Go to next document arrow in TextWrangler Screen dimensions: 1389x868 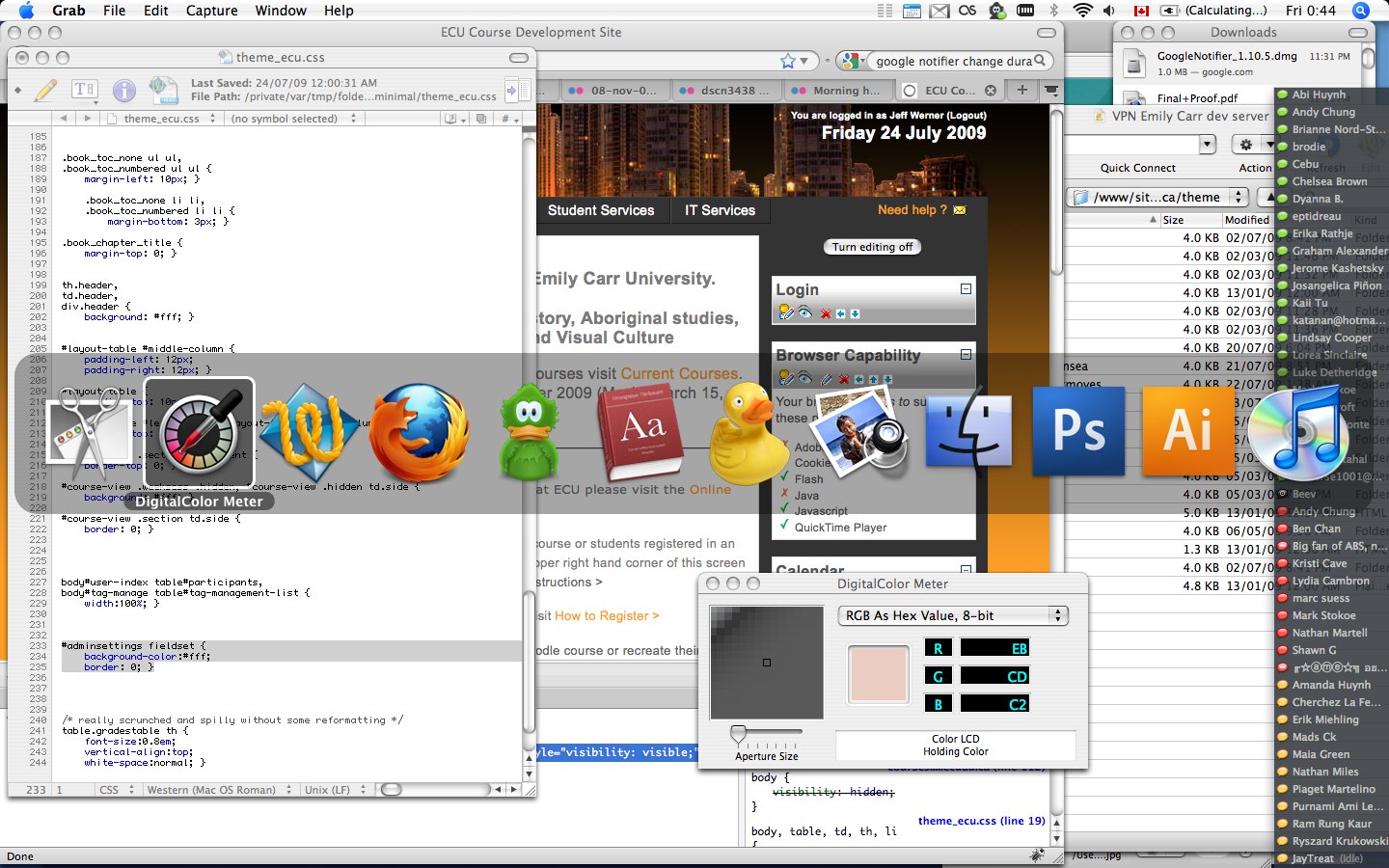pyautogui.click(x=87, y=119)
